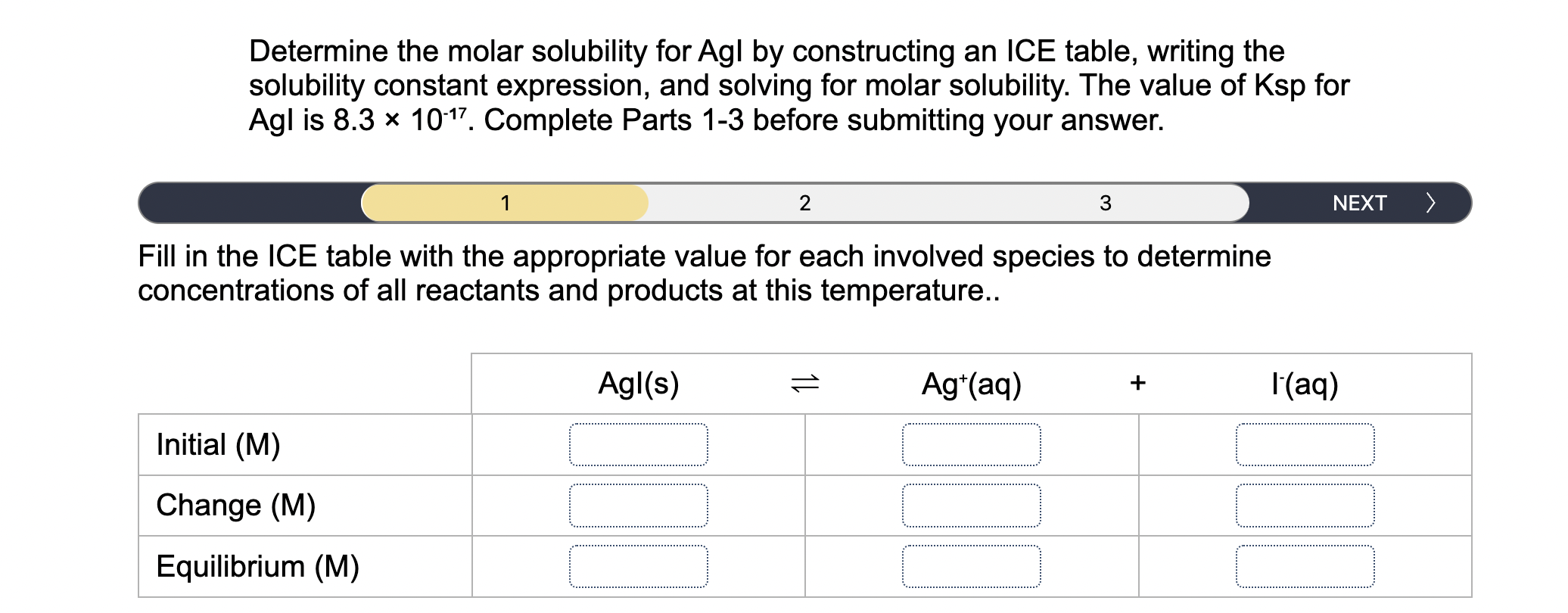Click the Change (M) field under AgI(s)

click(639, 505)
